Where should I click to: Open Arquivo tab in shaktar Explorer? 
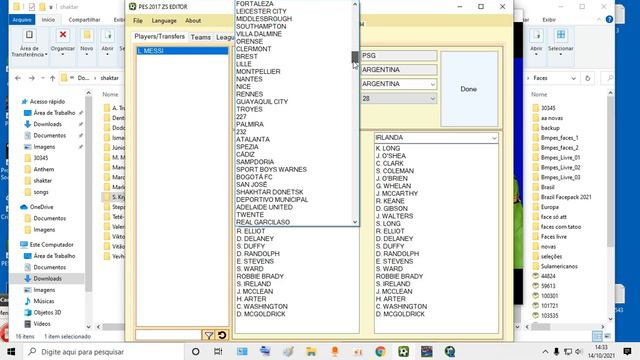pyautogui.click(x=22, y=20)
